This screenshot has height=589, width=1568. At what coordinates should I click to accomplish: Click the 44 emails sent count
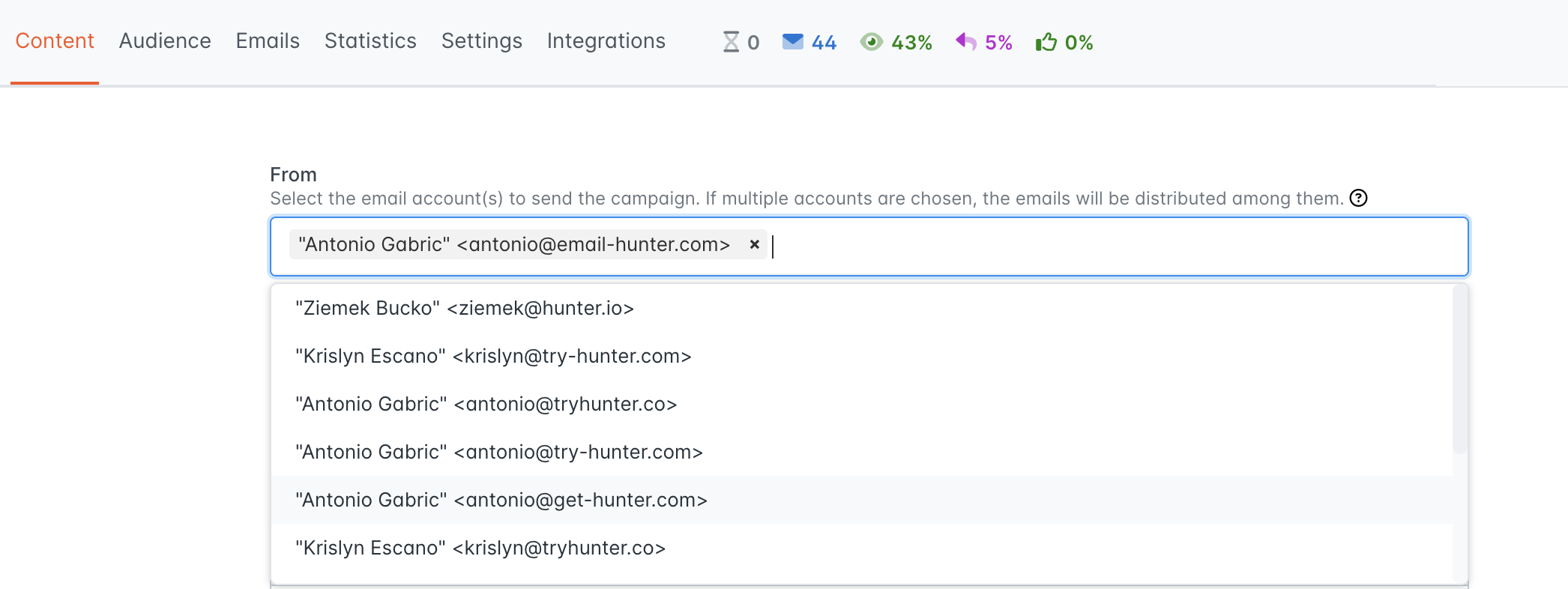tap(824, 43)
